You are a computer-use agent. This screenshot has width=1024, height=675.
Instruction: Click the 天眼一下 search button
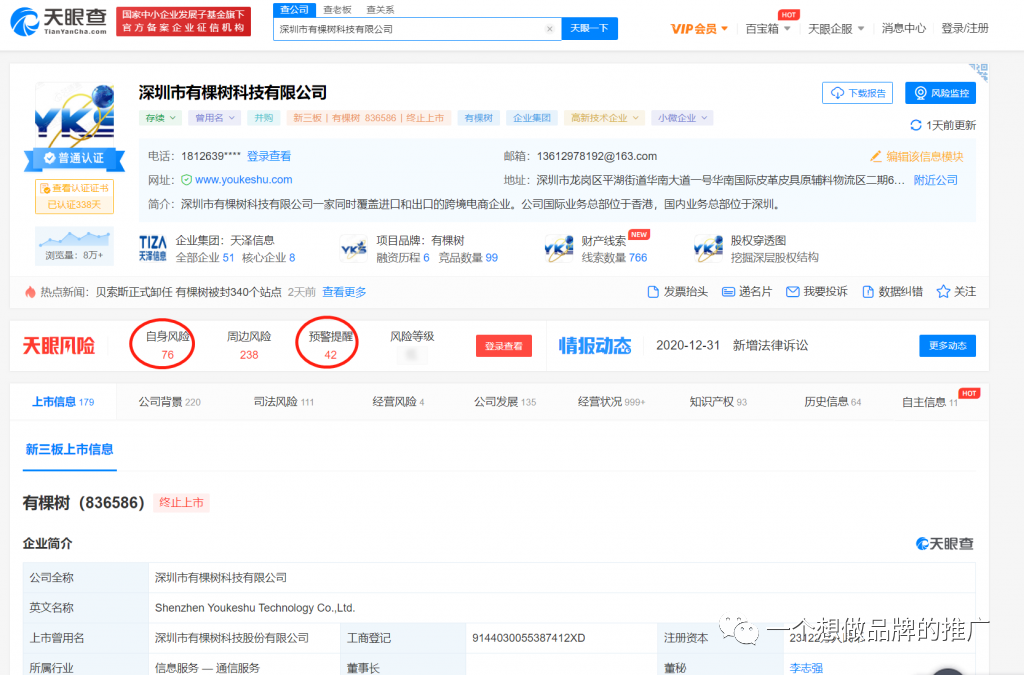click(x=589, y=29)
